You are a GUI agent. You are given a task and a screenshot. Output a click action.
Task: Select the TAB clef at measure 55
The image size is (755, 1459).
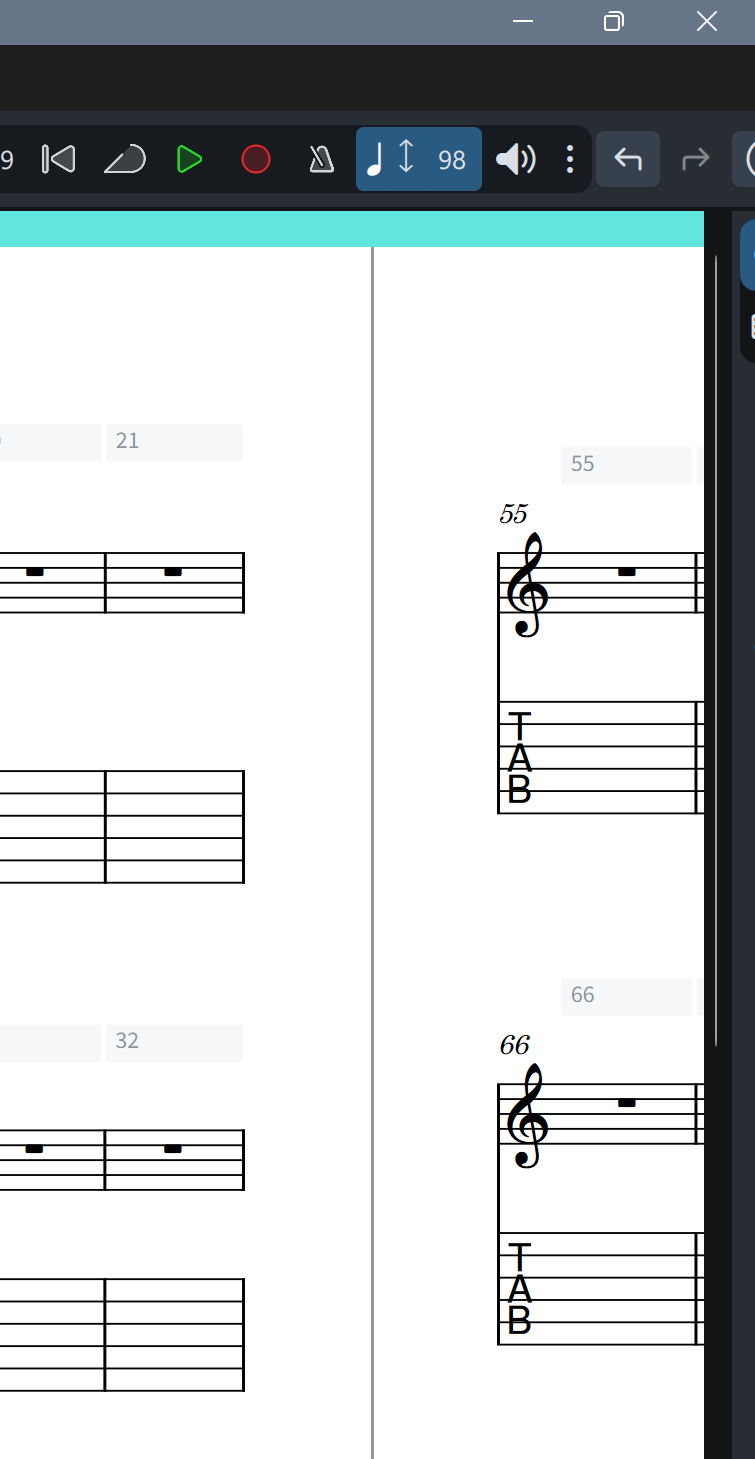519,758
